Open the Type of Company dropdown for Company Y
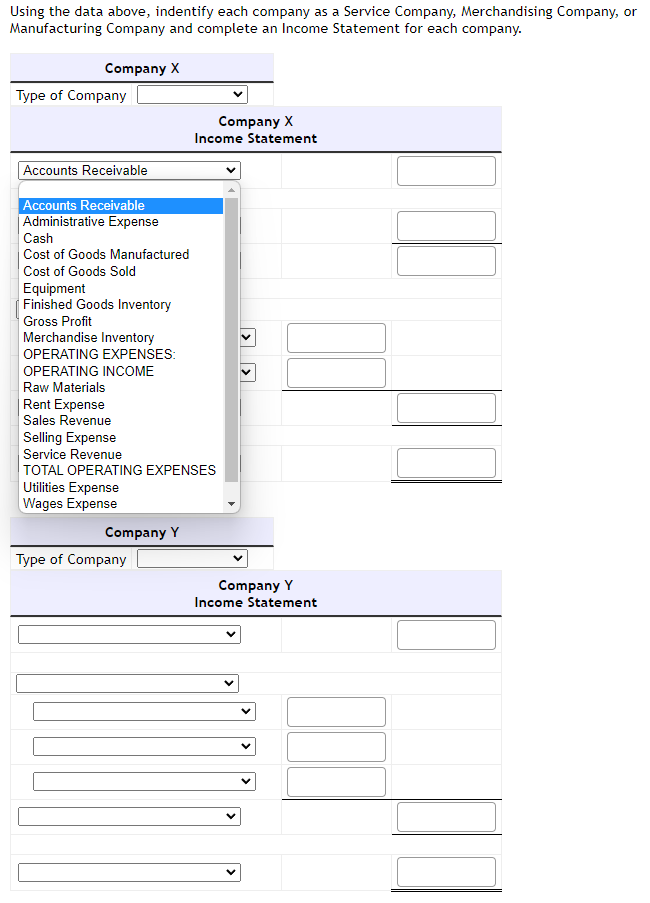Image resolution: width=650 pixels, height=903 pixels. point(191,559)
